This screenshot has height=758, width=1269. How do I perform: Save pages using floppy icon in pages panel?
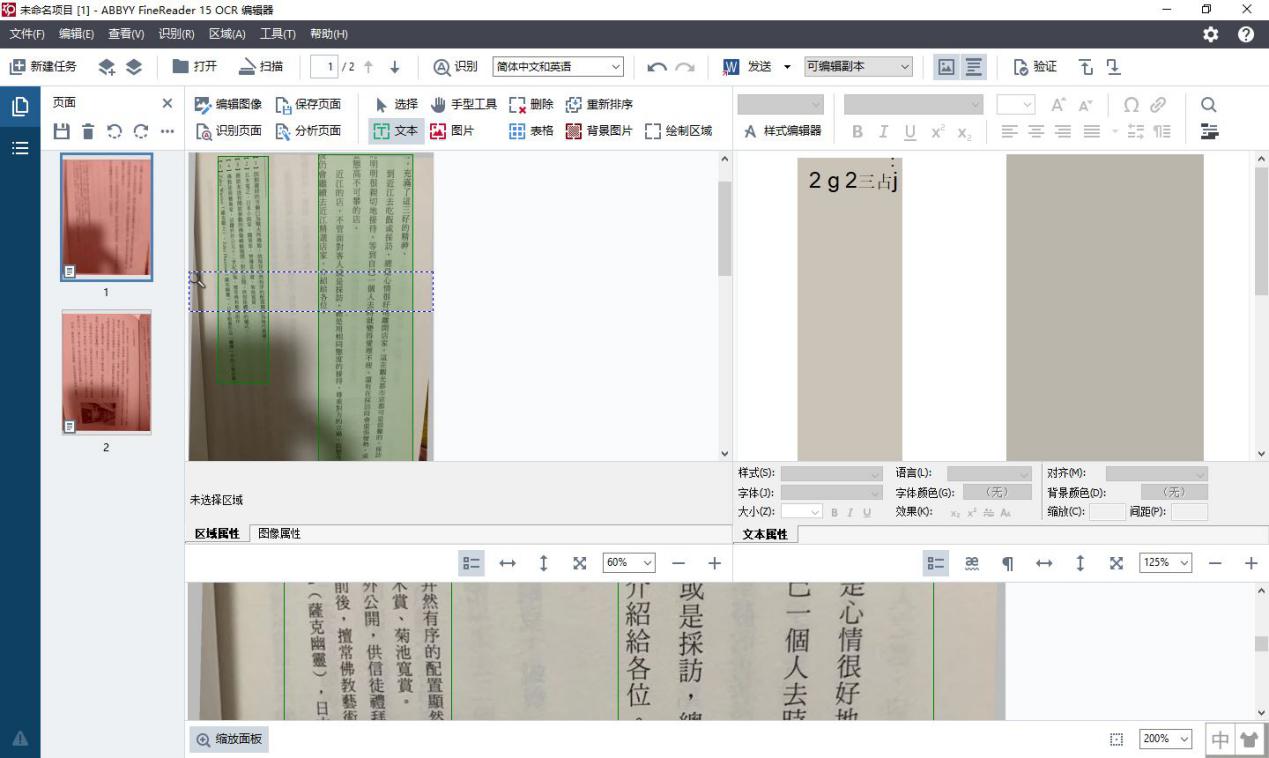pyautogui.click(x=62, y=131)
